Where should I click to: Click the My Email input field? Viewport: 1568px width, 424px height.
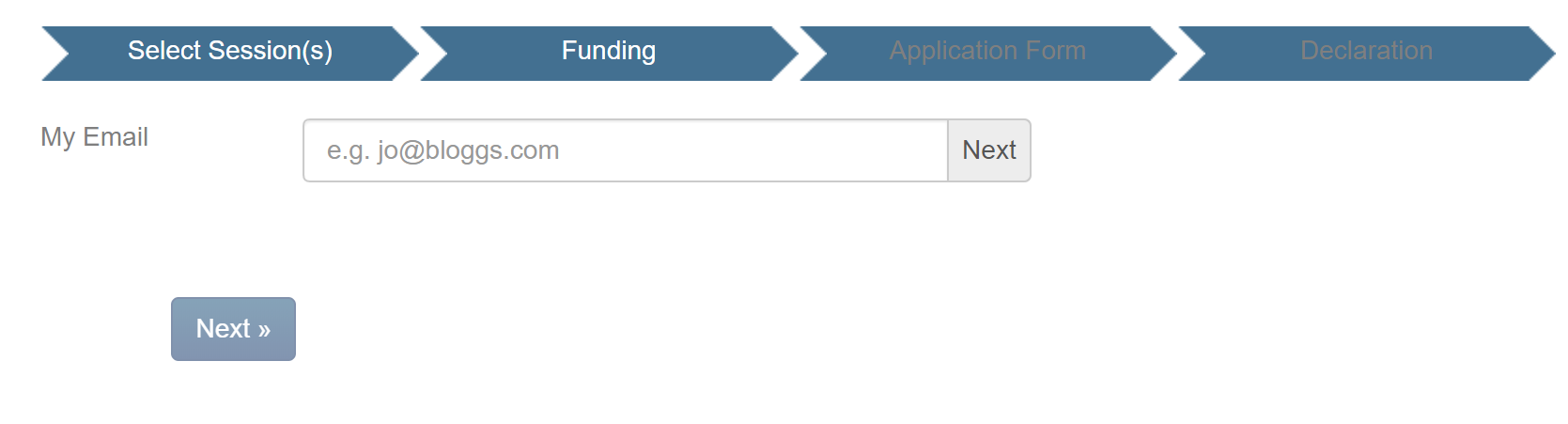coord(625,150)
